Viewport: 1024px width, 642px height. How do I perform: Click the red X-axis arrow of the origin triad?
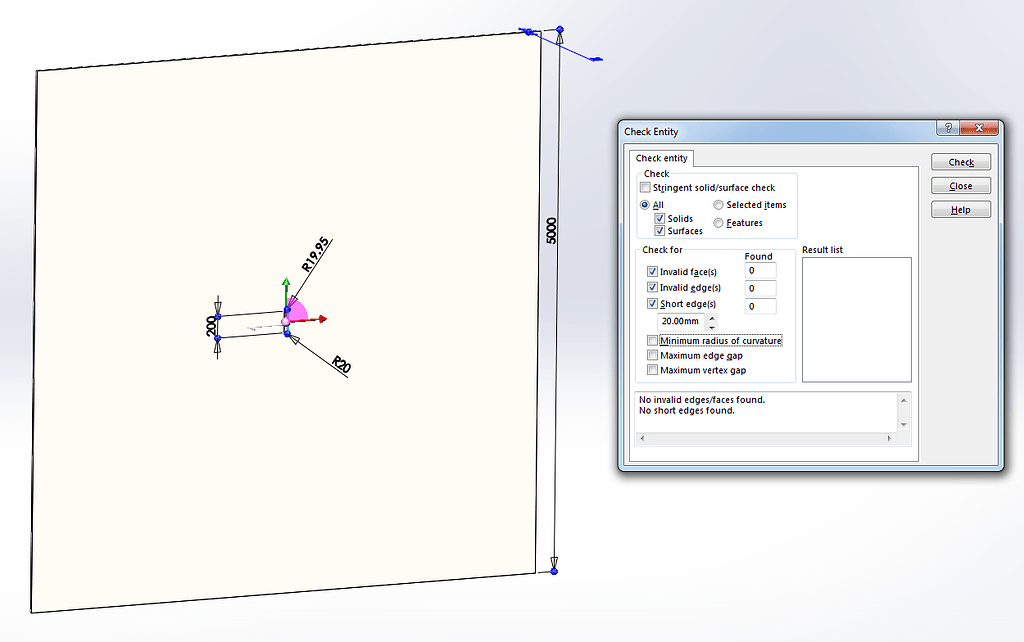tap(320, 321)
